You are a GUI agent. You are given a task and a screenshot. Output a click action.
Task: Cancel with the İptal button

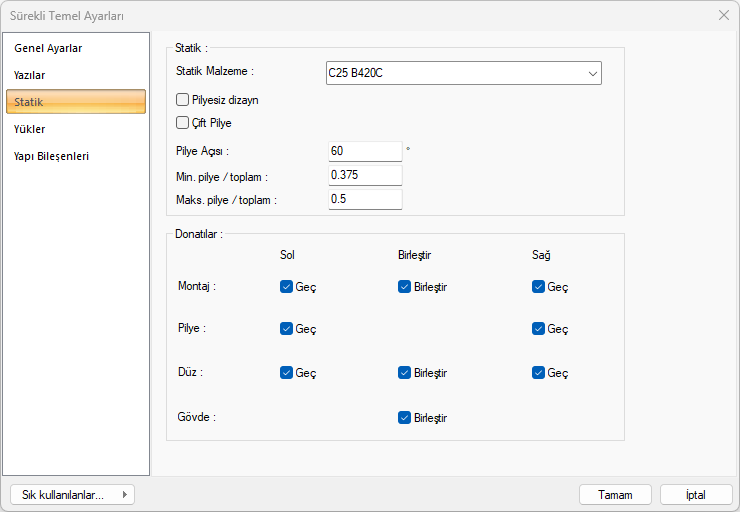[x=695, y=495]
